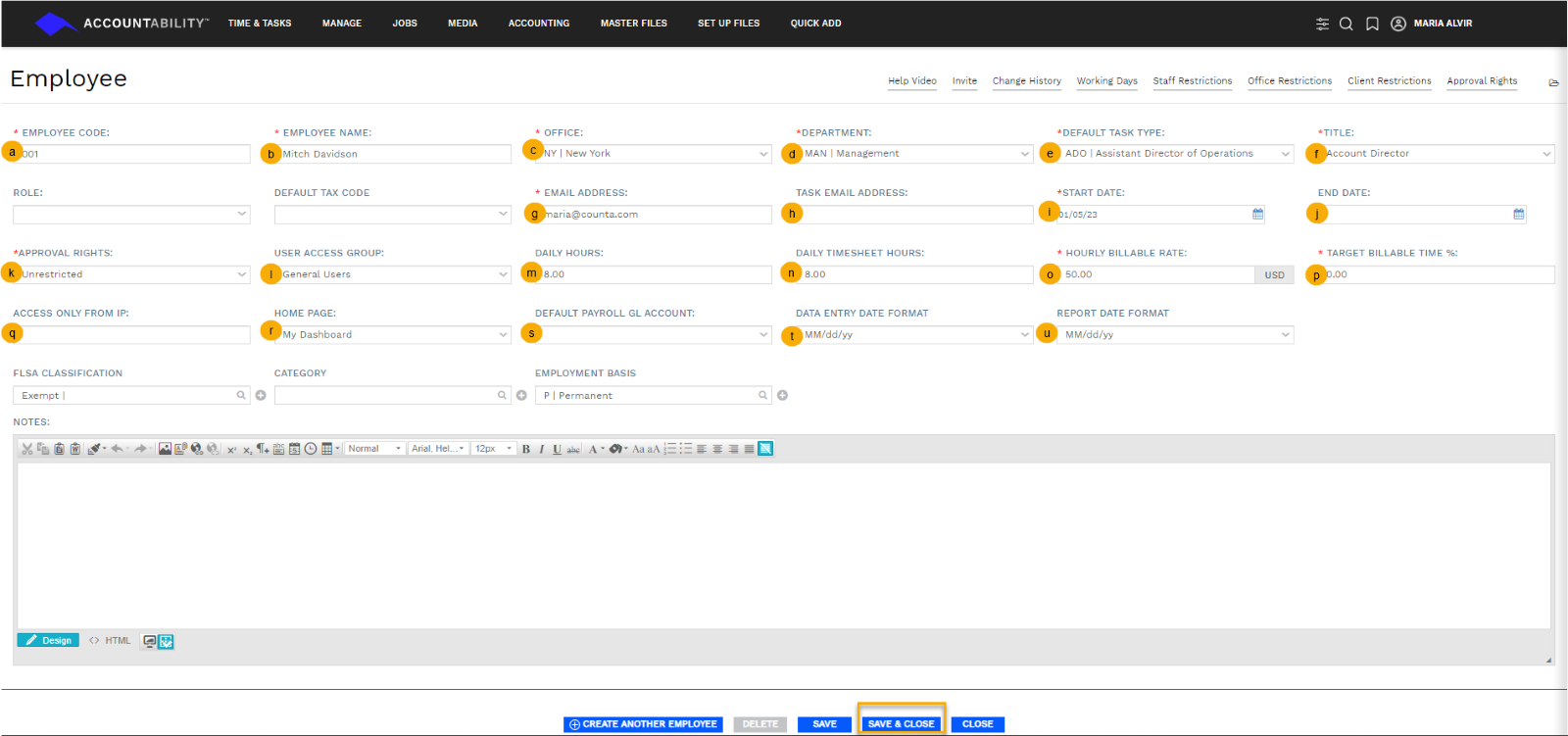Open the Start Date calendar picker
1568x736 pixels.
pyautogui.click(x=1258, y=214)
